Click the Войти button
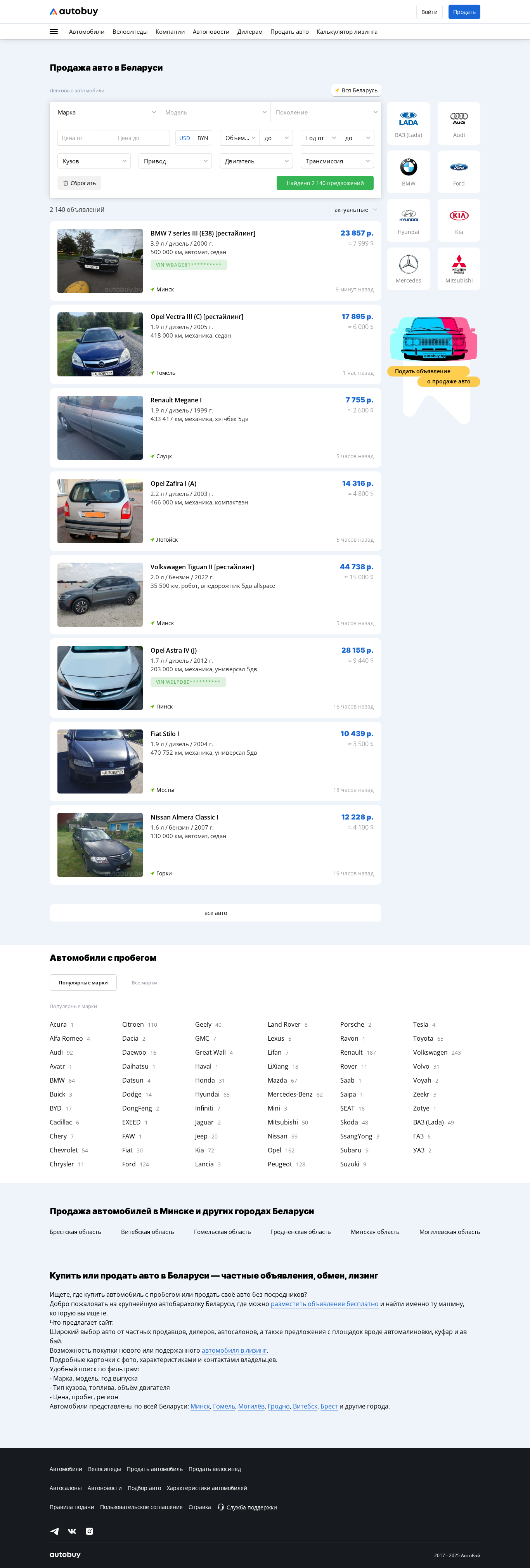This screenshot has height=1568, width=530. click(429, 12)
